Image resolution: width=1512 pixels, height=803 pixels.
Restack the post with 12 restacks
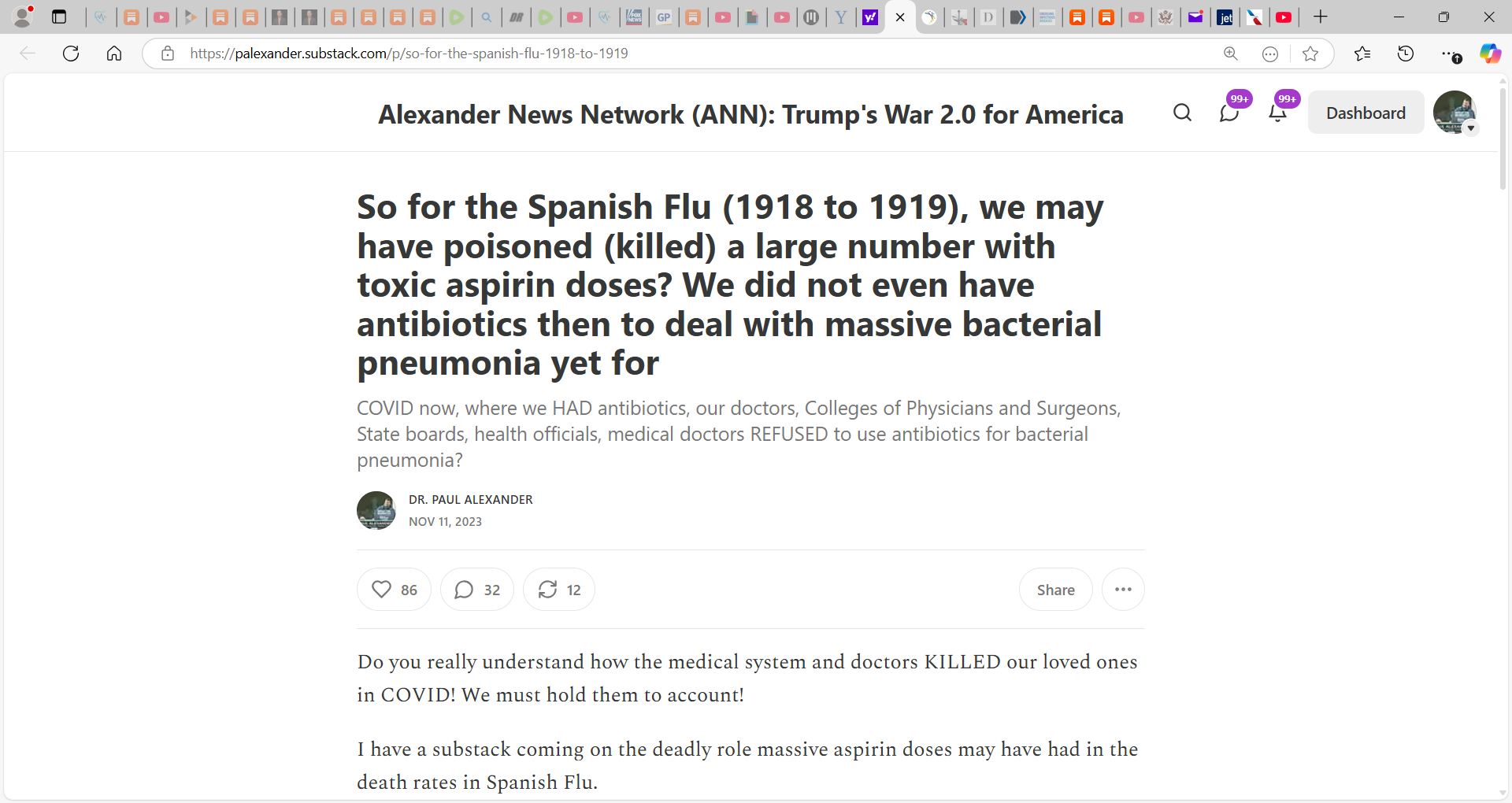559,590
